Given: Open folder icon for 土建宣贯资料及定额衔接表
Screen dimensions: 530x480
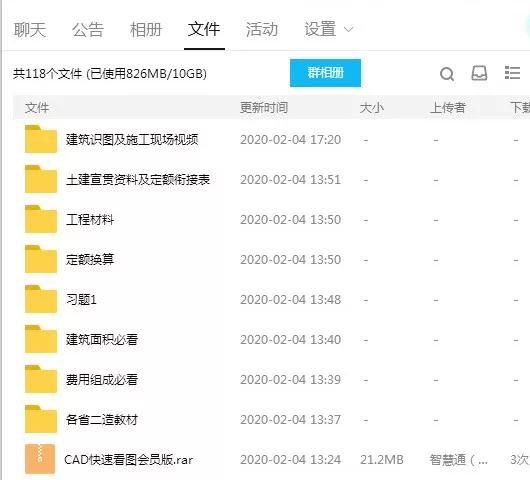Looking at the screenshot, I should click(41, 179).
